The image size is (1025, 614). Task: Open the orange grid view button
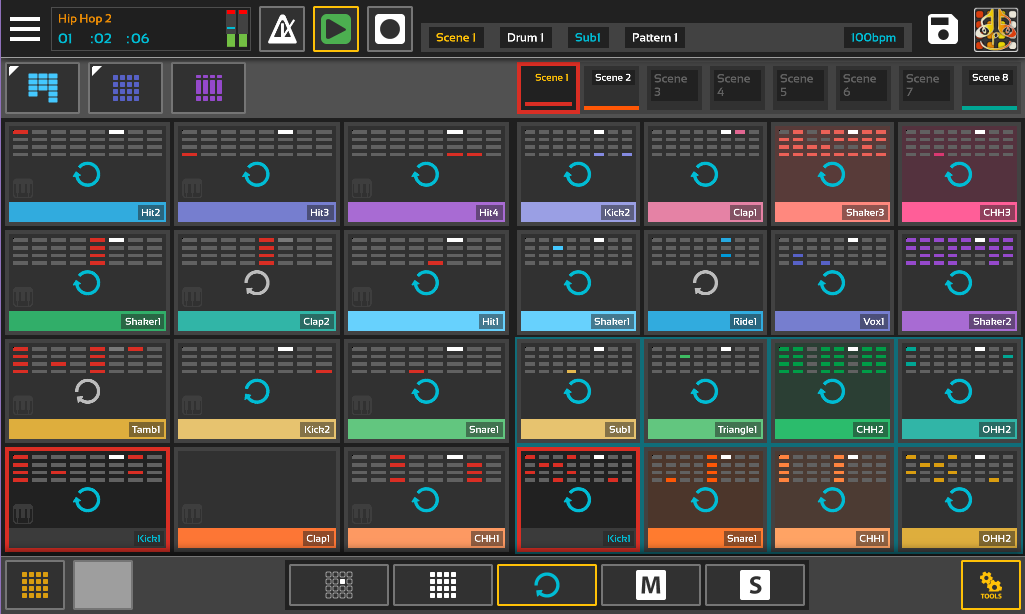coord(35,585)
